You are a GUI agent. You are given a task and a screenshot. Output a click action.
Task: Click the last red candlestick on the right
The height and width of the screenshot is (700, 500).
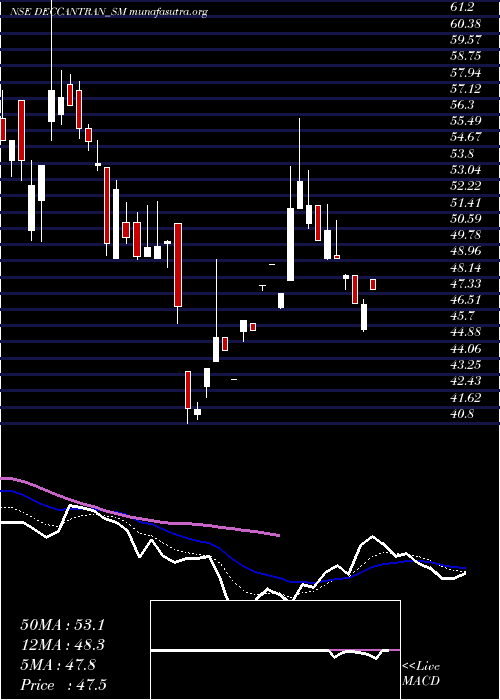pos(373,284)
